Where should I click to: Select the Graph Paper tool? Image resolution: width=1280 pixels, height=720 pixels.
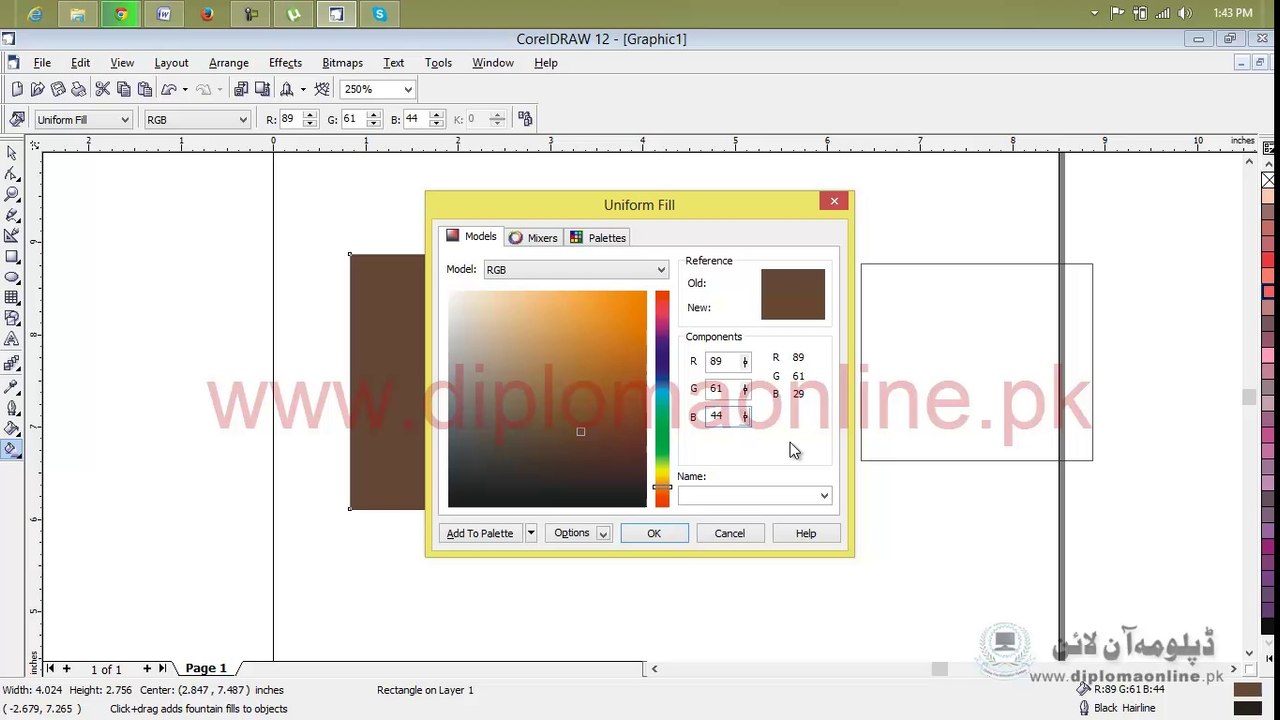click(x=12, y=298)
